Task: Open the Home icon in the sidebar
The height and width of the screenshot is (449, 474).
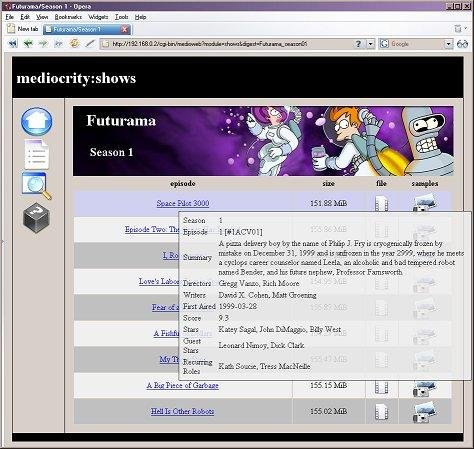Action: [36, 121]
